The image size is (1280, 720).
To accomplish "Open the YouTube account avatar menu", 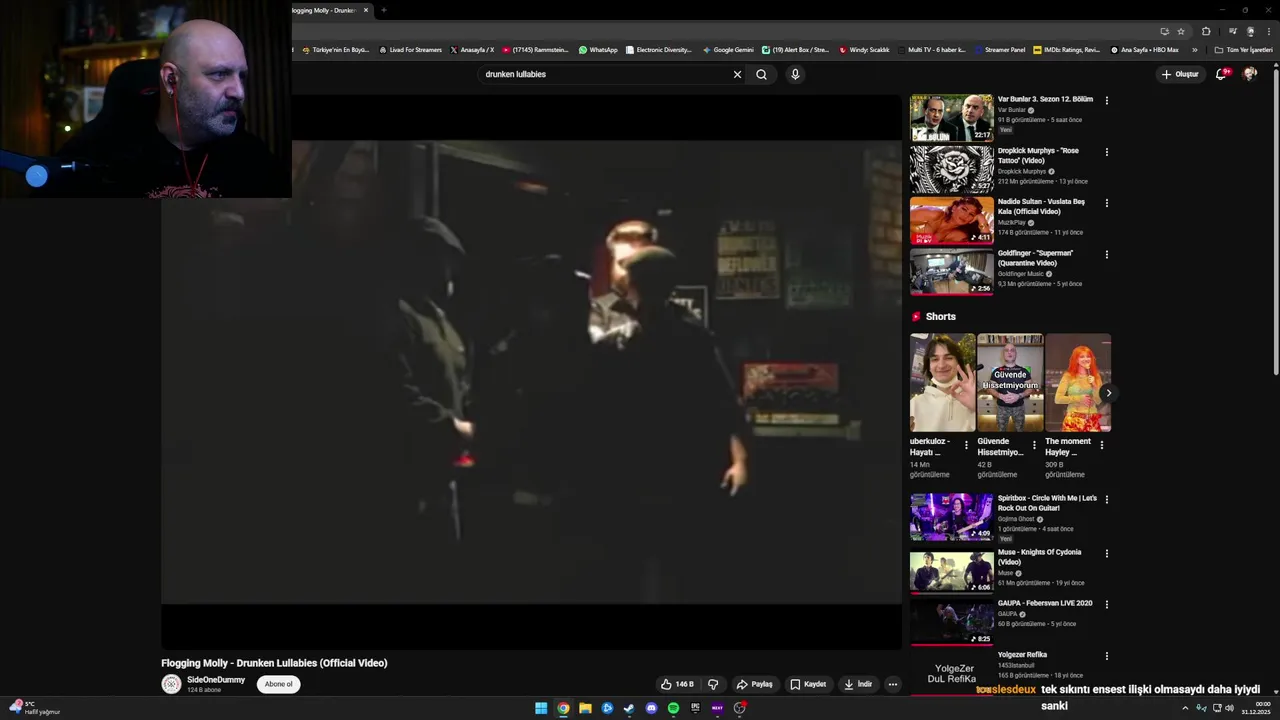I will [x=1250, y=74].
